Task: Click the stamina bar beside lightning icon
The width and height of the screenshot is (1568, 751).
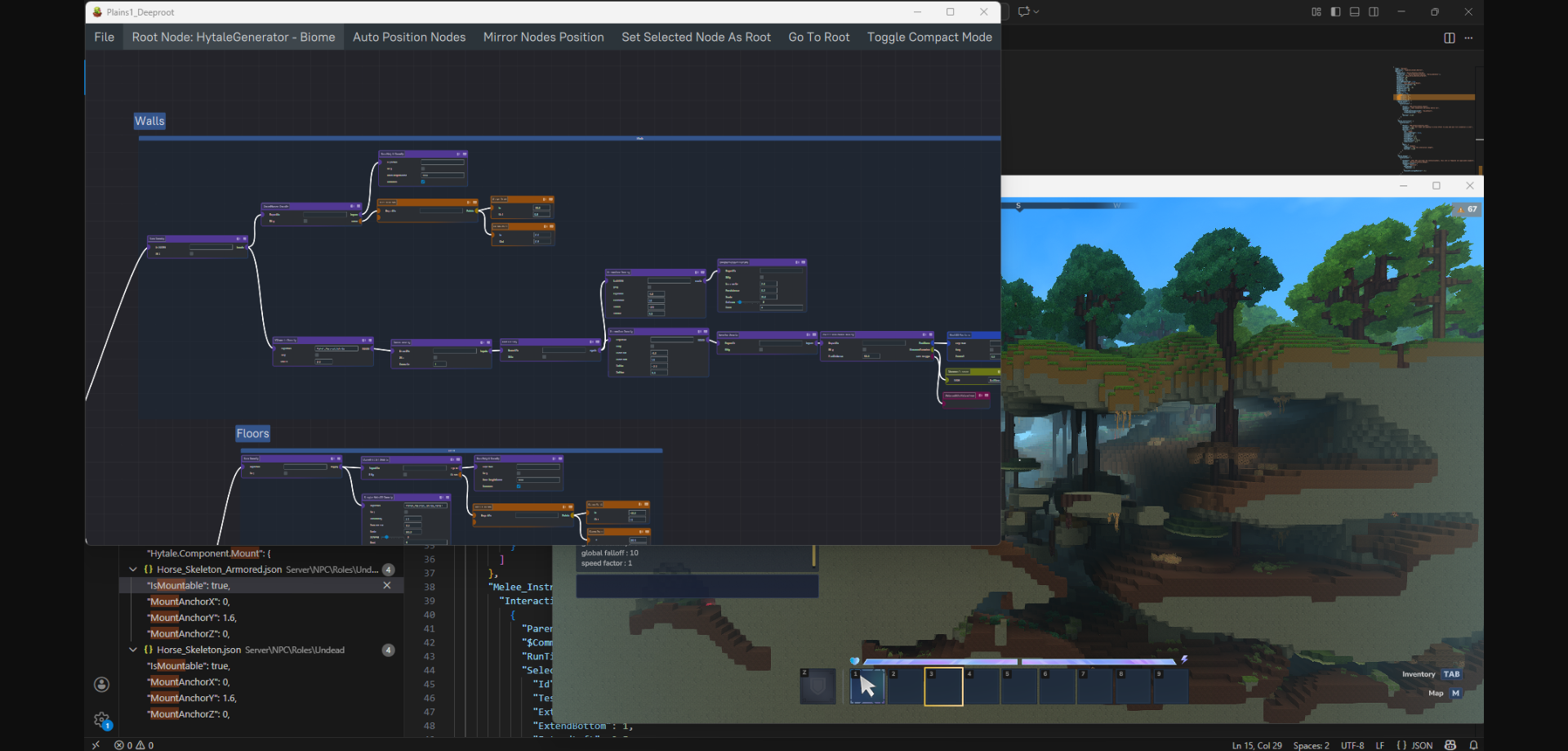Action: tap(1098, 661)
